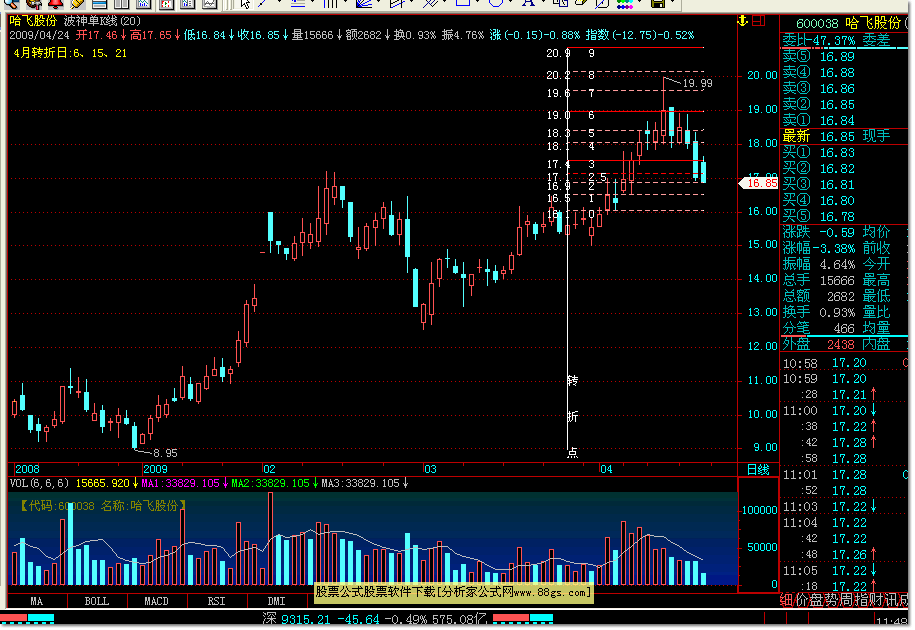
Task: Click the 总手 15666 volume row
Action: tap(818, 281)
